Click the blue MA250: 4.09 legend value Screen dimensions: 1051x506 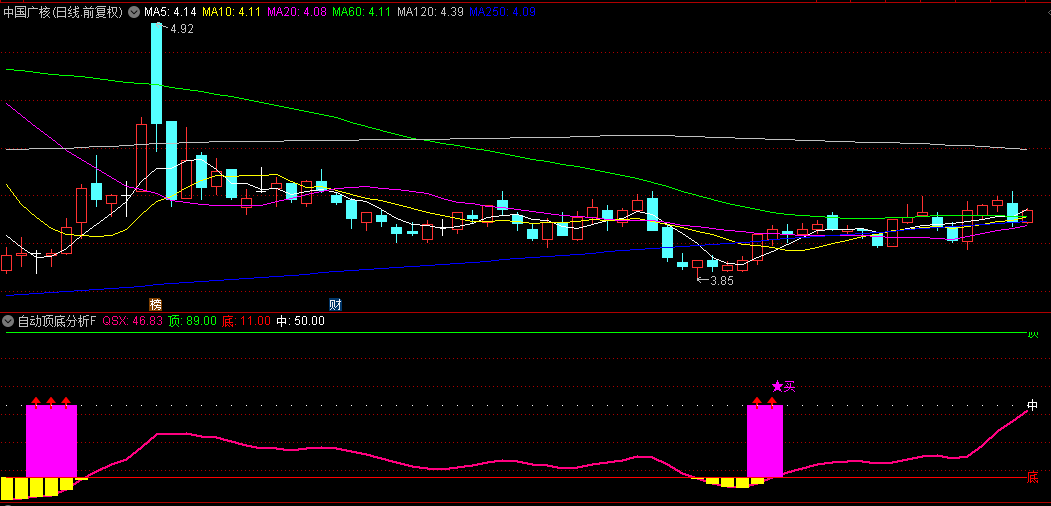tap(502, 11)
